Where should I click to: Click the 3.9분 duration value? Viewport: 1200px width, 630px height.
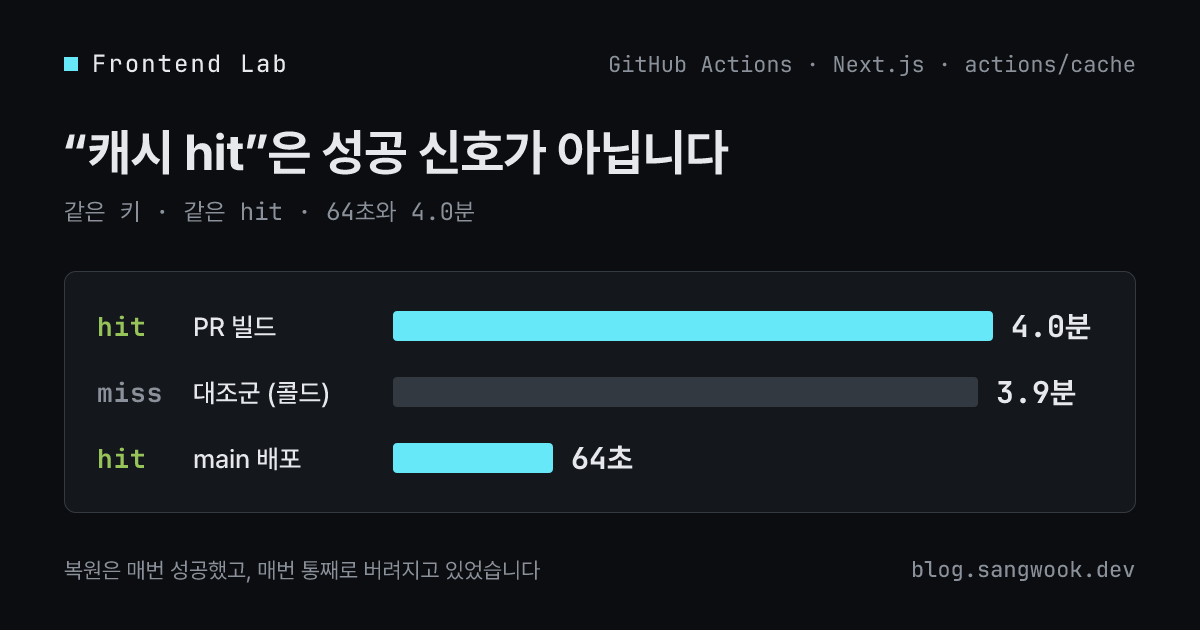click(1035, 393)
